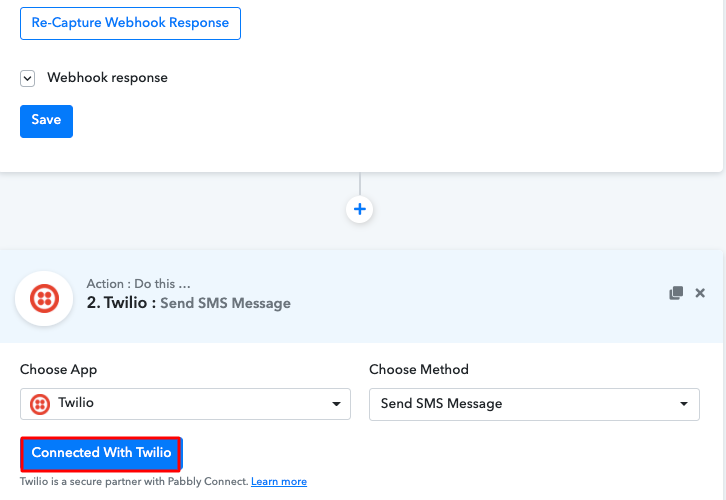The width and height of the screenshot is (726, 500).
Task: Open the Learn more link
Action: click(x=279, y=481)
